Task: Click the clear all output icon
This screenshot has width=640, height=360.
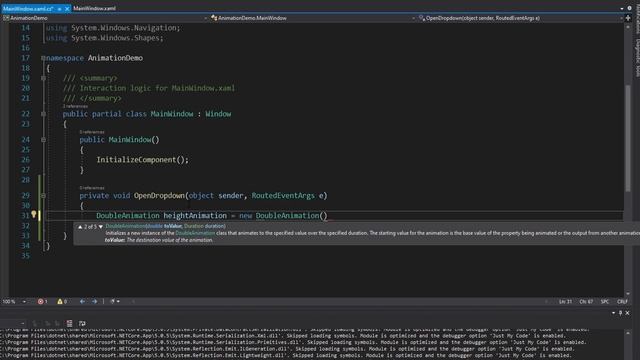Action: 69,323
